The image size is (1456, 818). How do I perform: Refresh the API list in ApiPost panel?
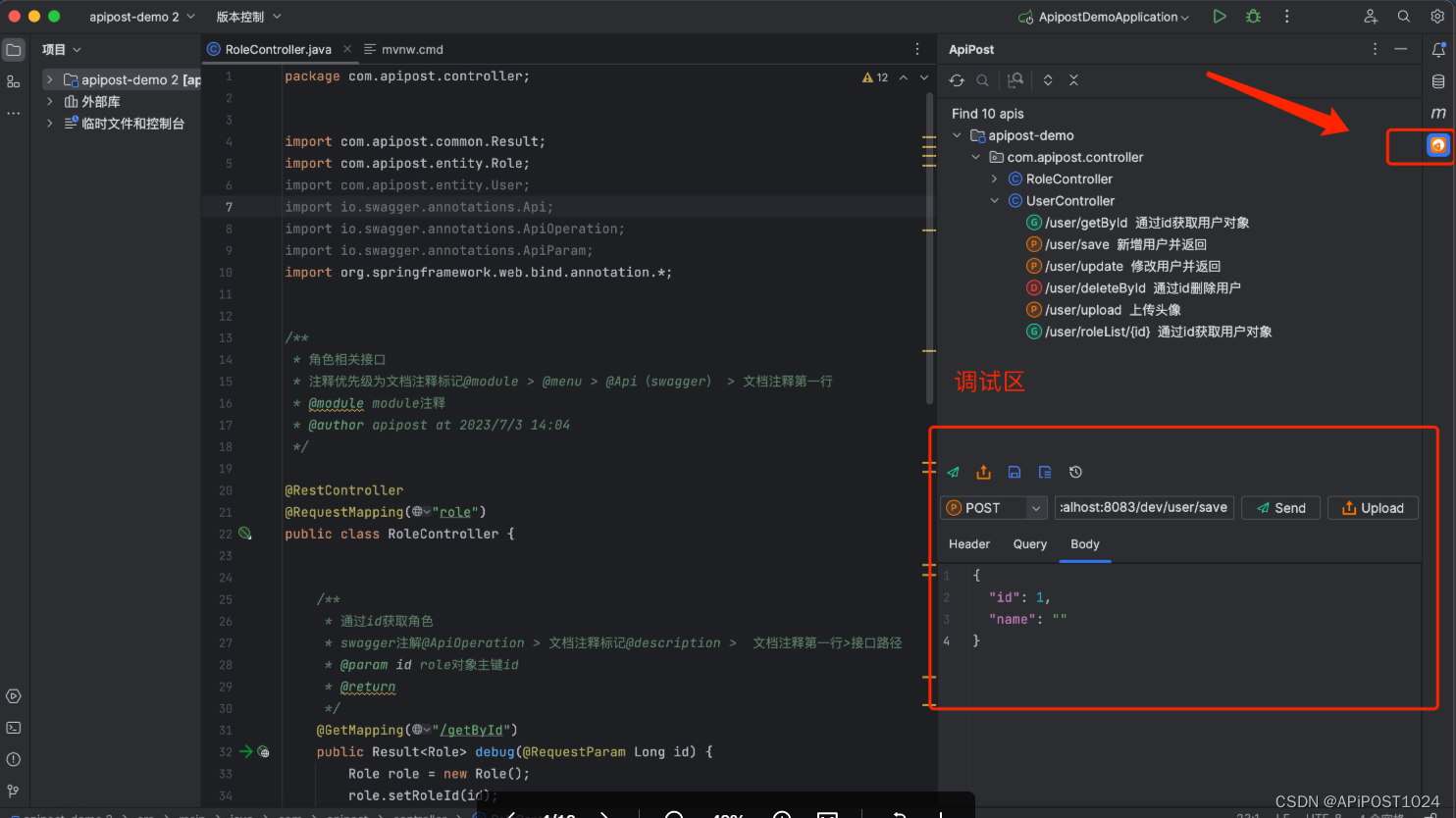pos(957,79)
